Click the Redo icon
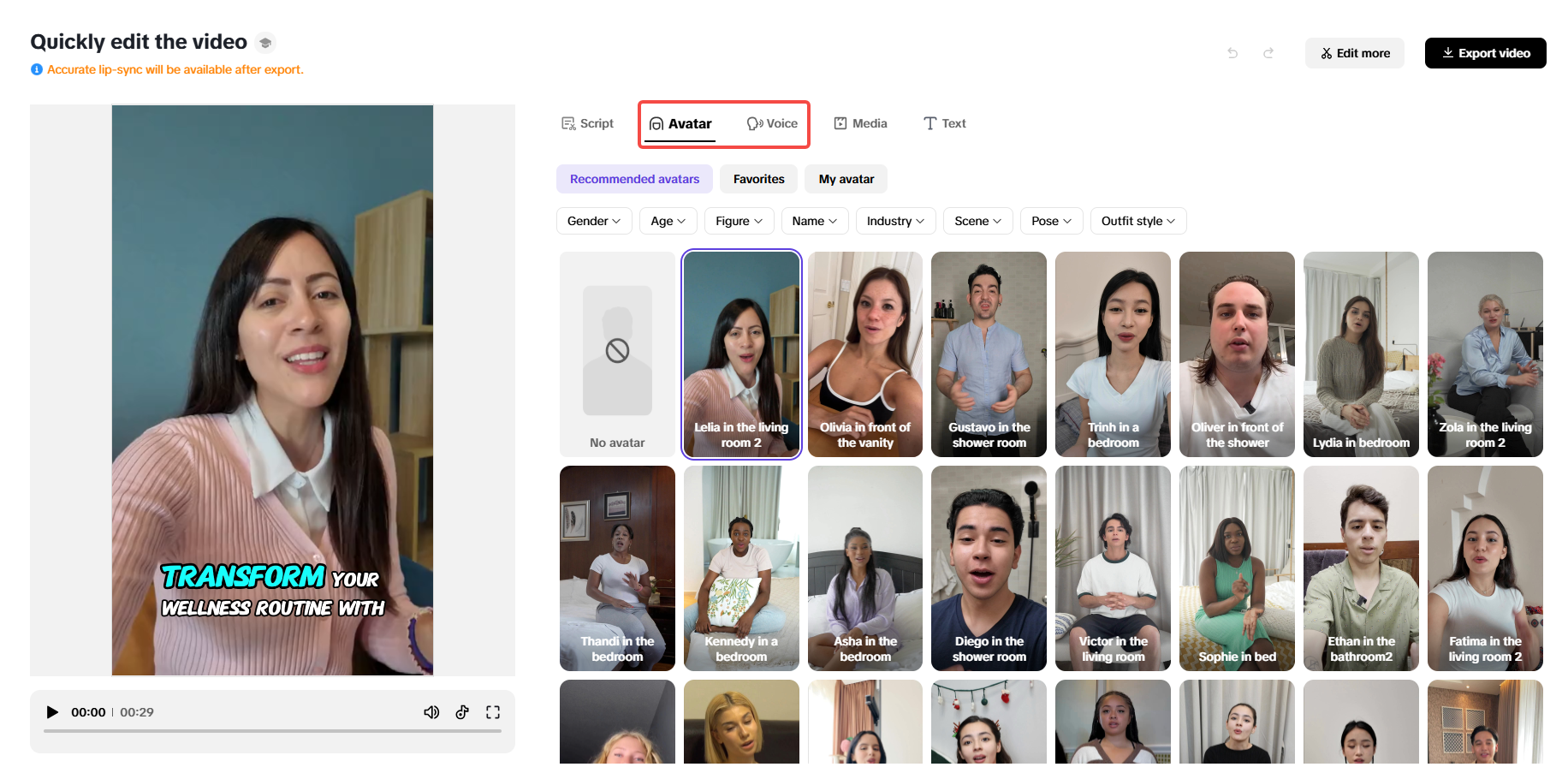 (1268, 52)
